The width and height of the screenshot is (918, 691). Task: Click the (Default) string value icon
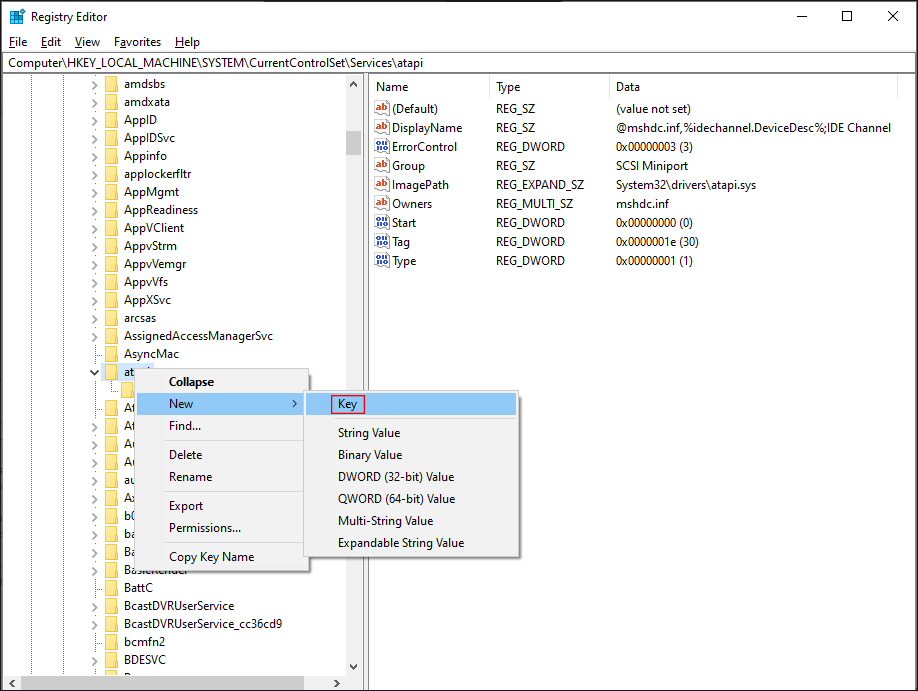point(382,108)
